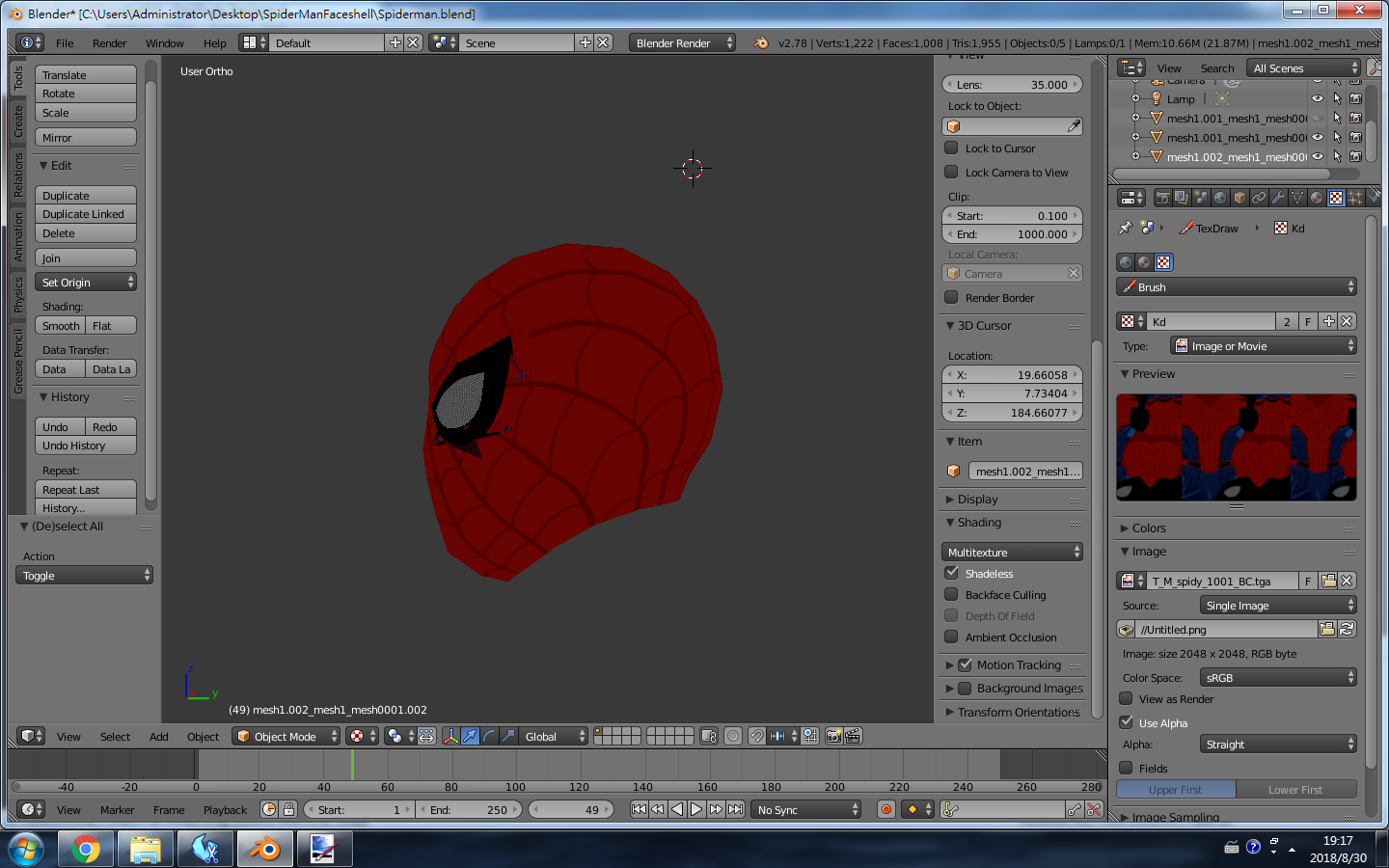The image size is (1389, 868).
Task: Click the Mirror button
Action: point(86,137)
